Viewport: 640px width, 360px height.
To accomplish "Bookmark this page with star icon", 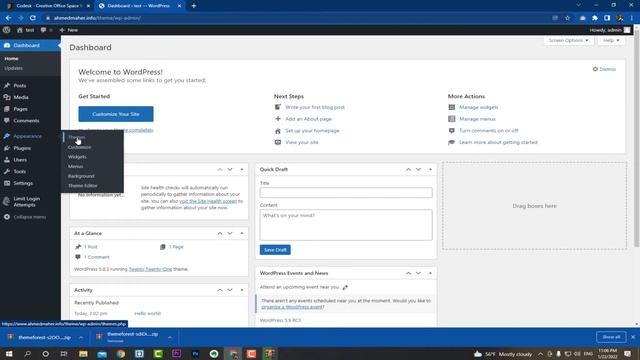I will [x=567, y=18].
